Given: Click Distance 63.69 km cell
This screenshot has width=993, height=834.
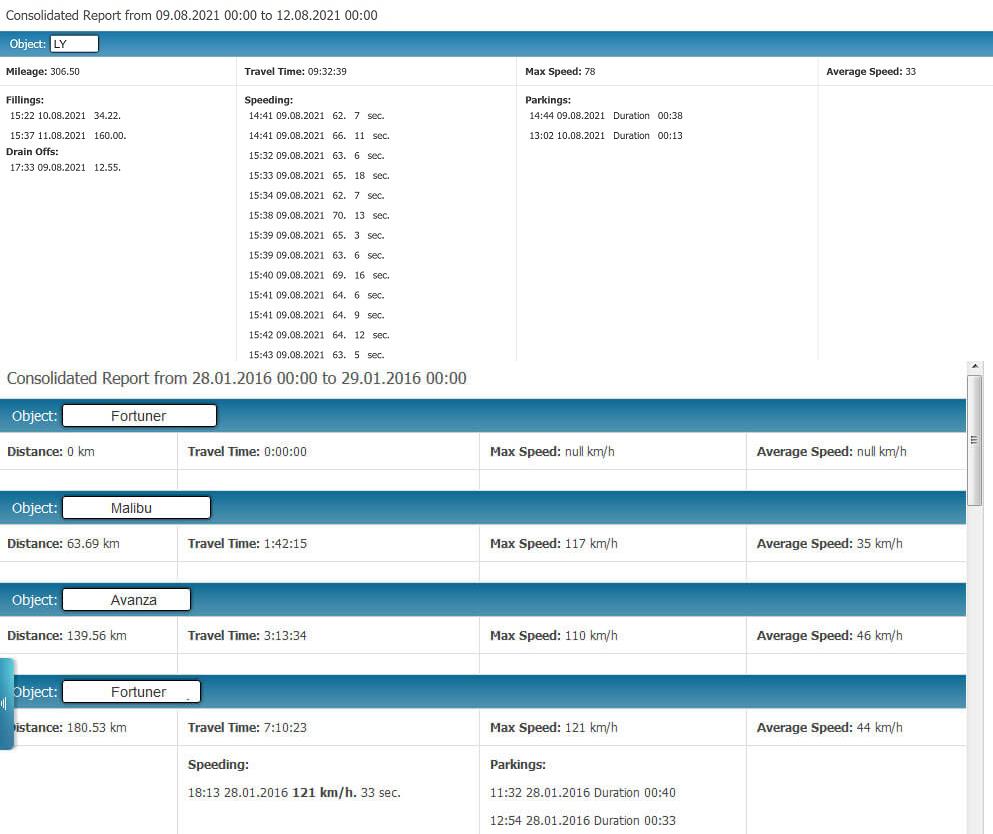Looking at the screenshot, I should 89,543.
